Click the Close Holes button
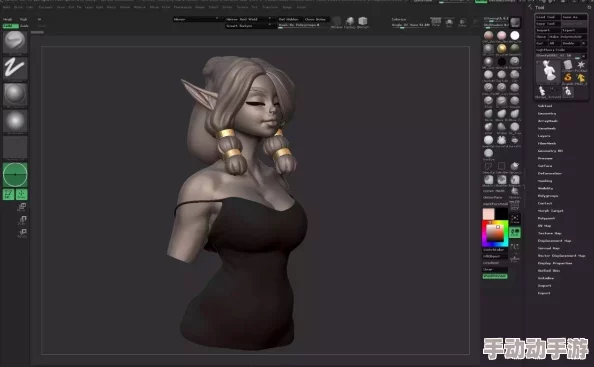This screenshot has height=367, width=594. coord(316,19)
